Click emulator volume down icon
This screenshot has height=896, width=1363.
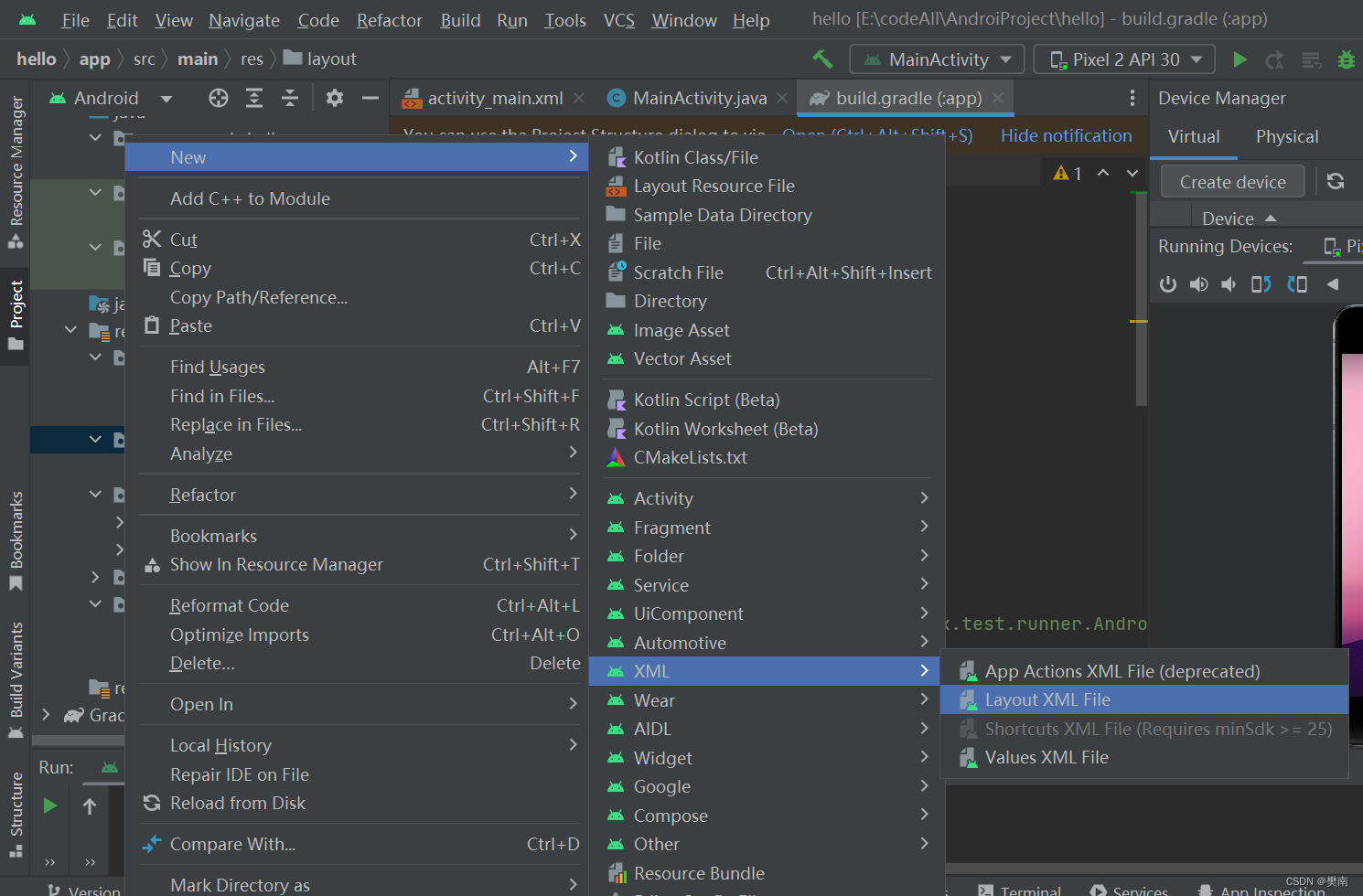(1229, 284)
